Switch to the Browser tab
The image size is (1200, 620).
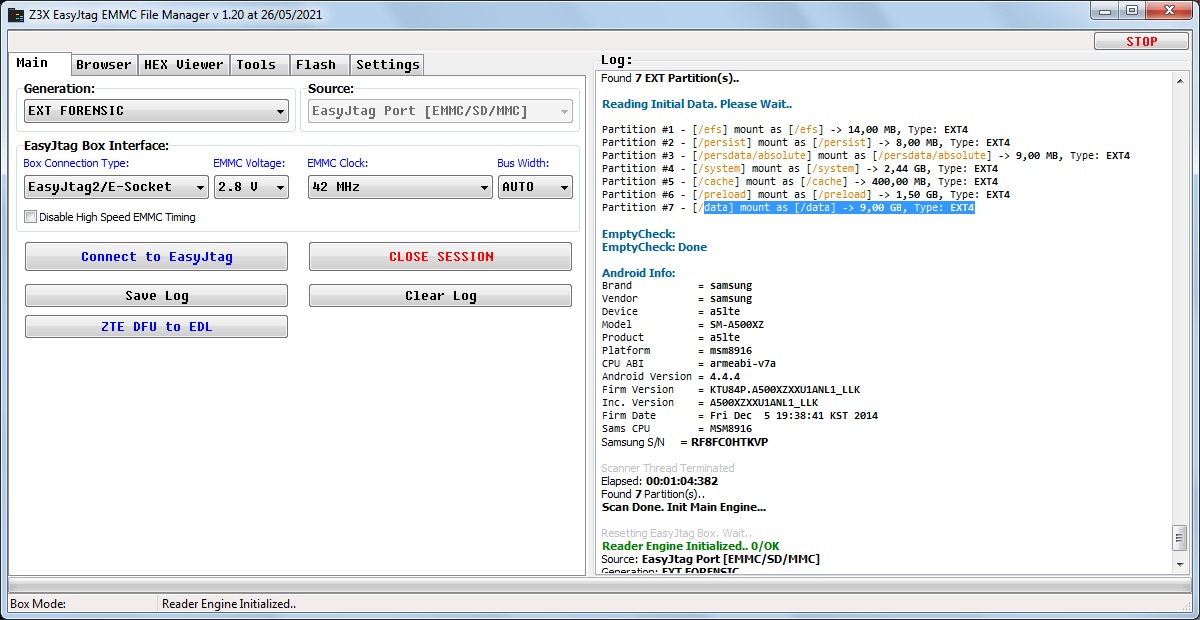coord(104,65)
